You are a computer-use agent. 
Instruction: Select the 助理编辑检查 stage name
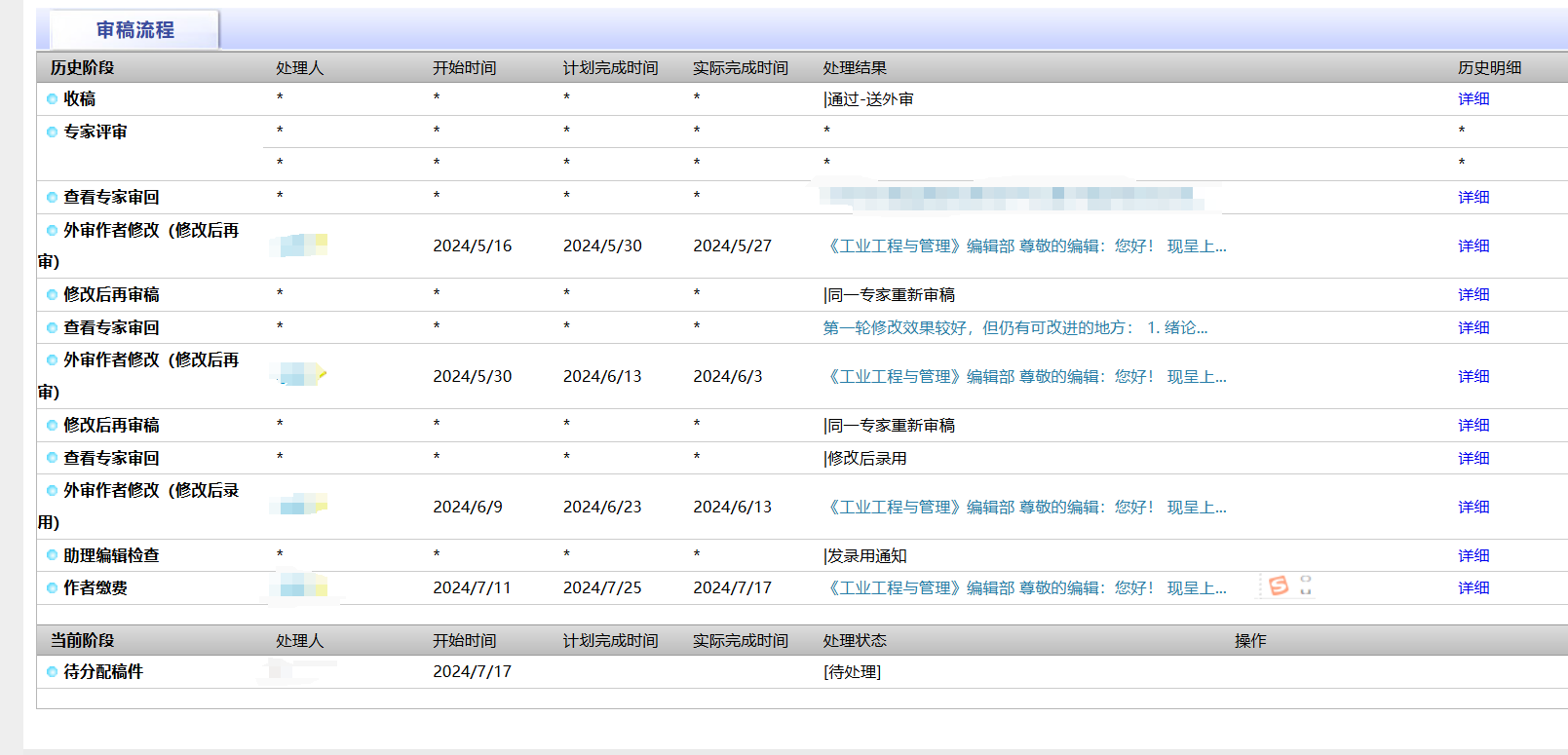coord(111,556)
